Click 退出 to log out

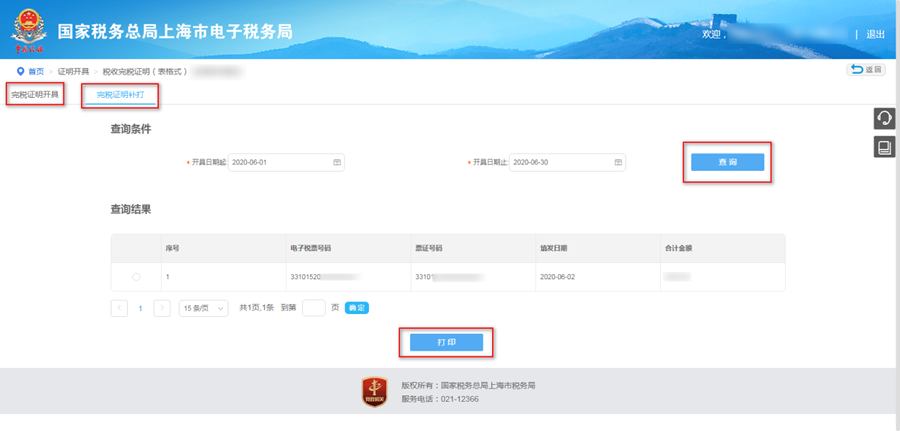[x=875, y=34]
